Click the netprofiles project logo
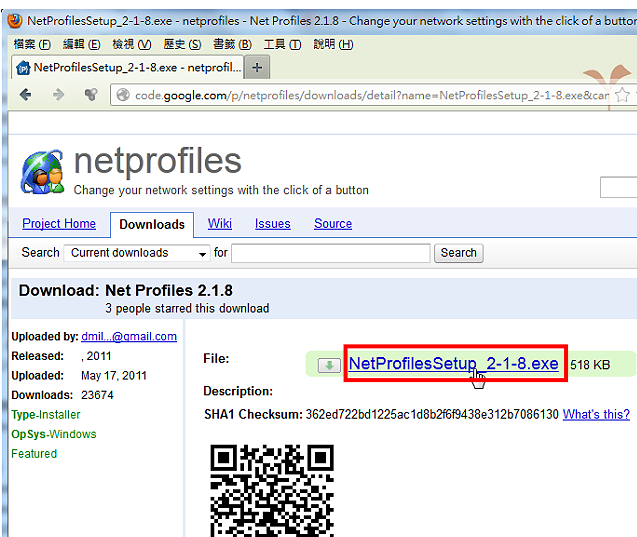The height and width of the screenshot is (537, 637). [43, 172]
